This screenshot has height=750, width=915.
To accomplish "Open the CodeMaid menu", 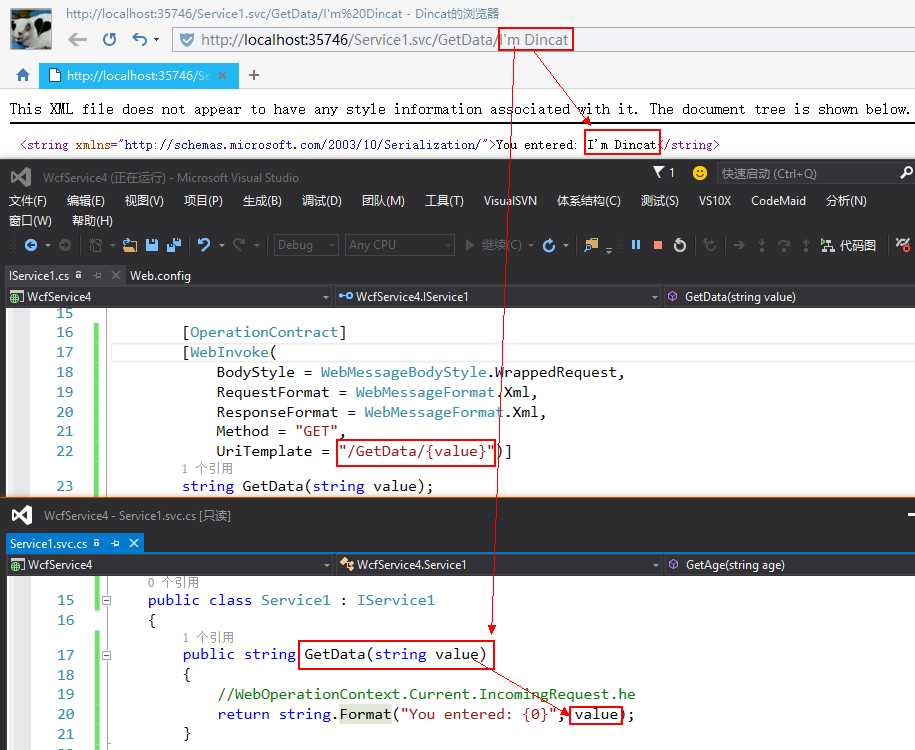I will [778, 201].
